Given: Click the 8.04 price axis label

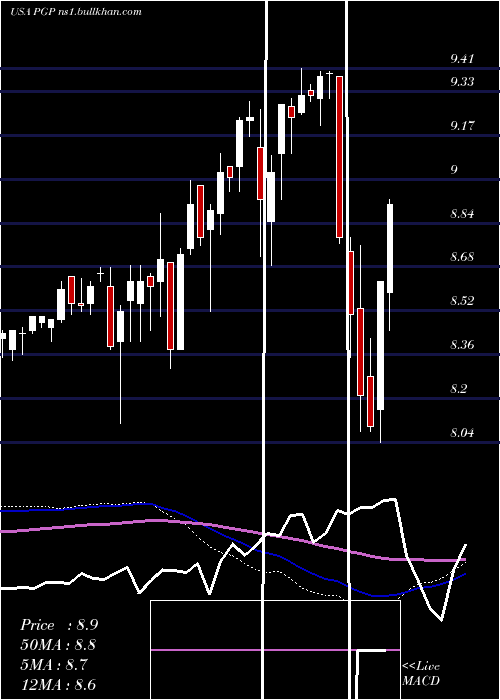Looking at the screenshot, I should pos(462,433).
